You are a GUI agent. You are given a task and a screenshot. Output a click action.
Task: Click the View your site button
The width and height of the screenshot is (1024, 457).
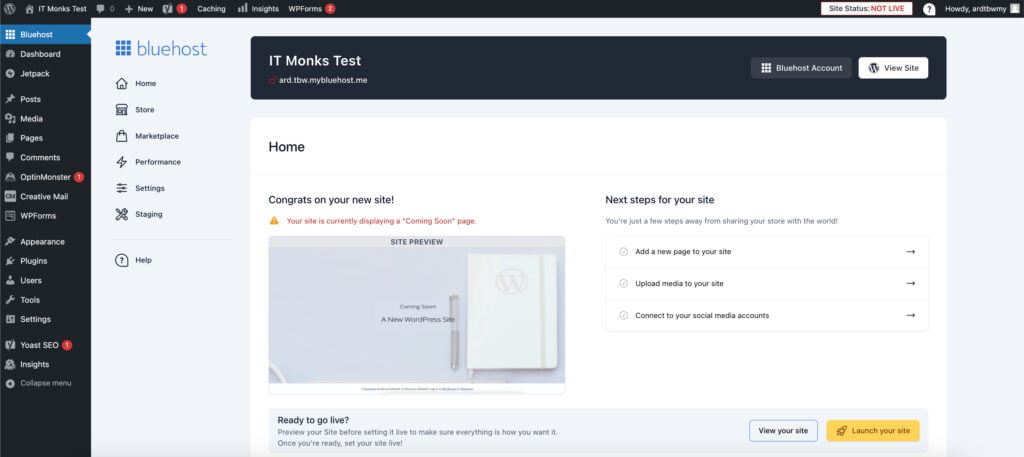(783, 431)
